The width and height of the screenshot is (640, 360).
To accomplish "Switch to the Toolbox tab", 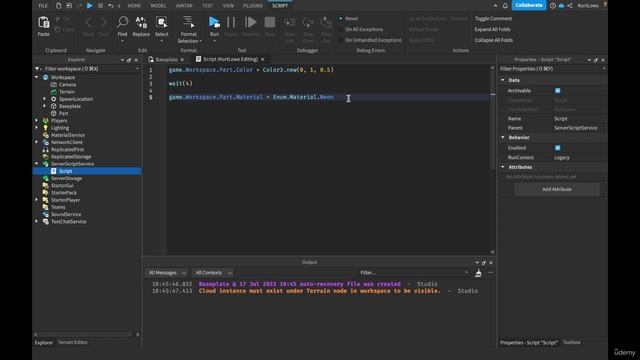I will coord(571,342).
